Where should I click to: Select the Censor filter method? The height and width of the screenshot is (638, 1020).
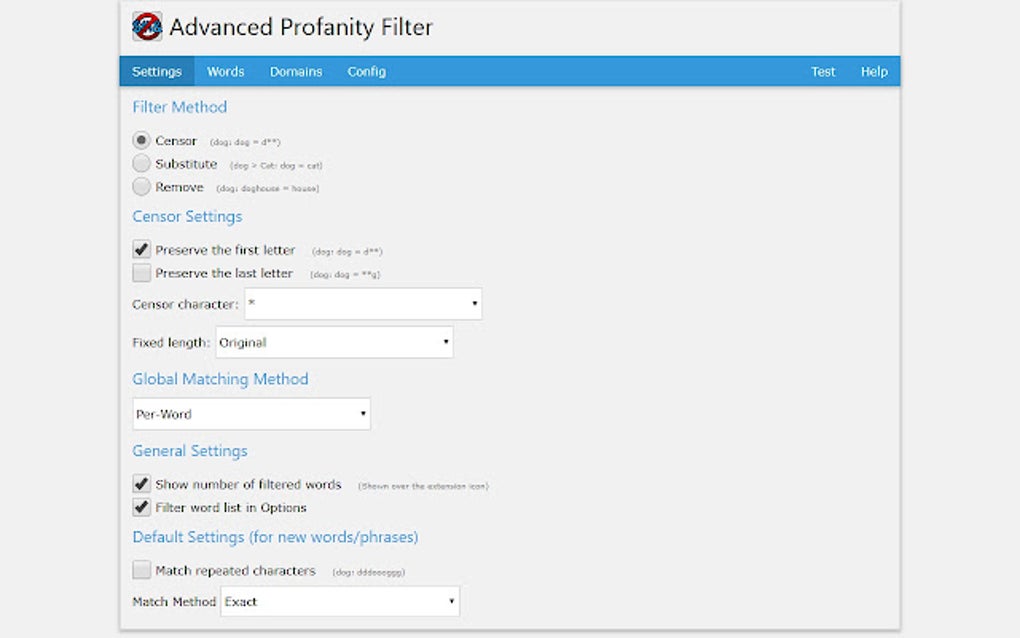141,140
